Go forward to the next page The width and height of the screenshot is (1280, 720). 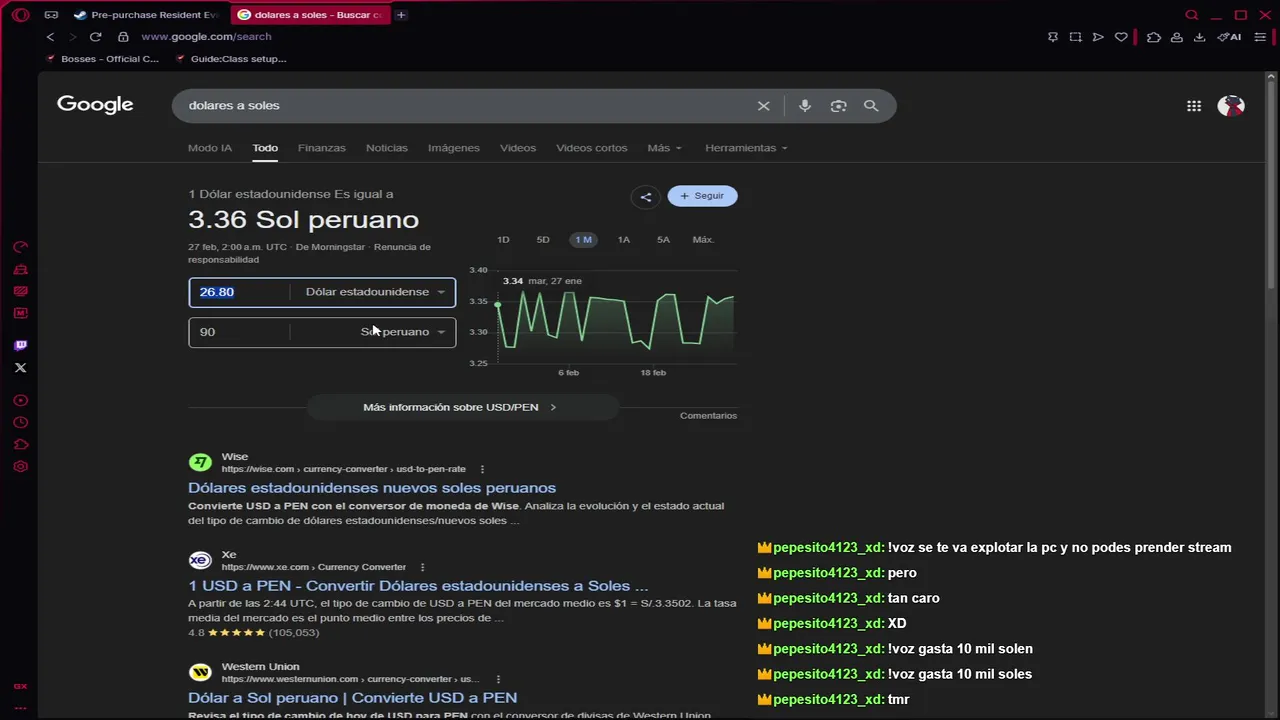72,37
